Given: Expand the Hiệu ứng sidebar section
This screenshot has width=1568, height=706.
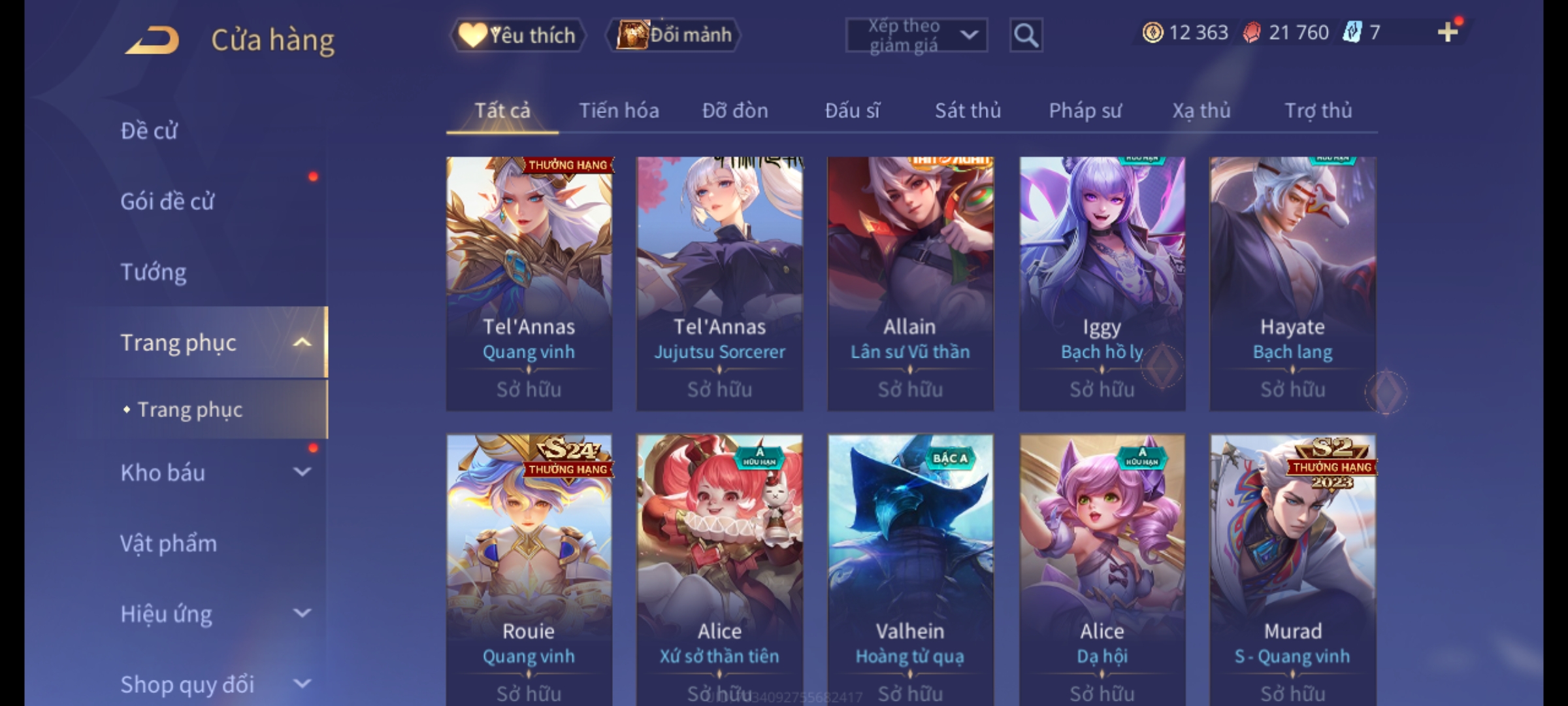Looking at the screenshot, I should (x=302, y=613).
